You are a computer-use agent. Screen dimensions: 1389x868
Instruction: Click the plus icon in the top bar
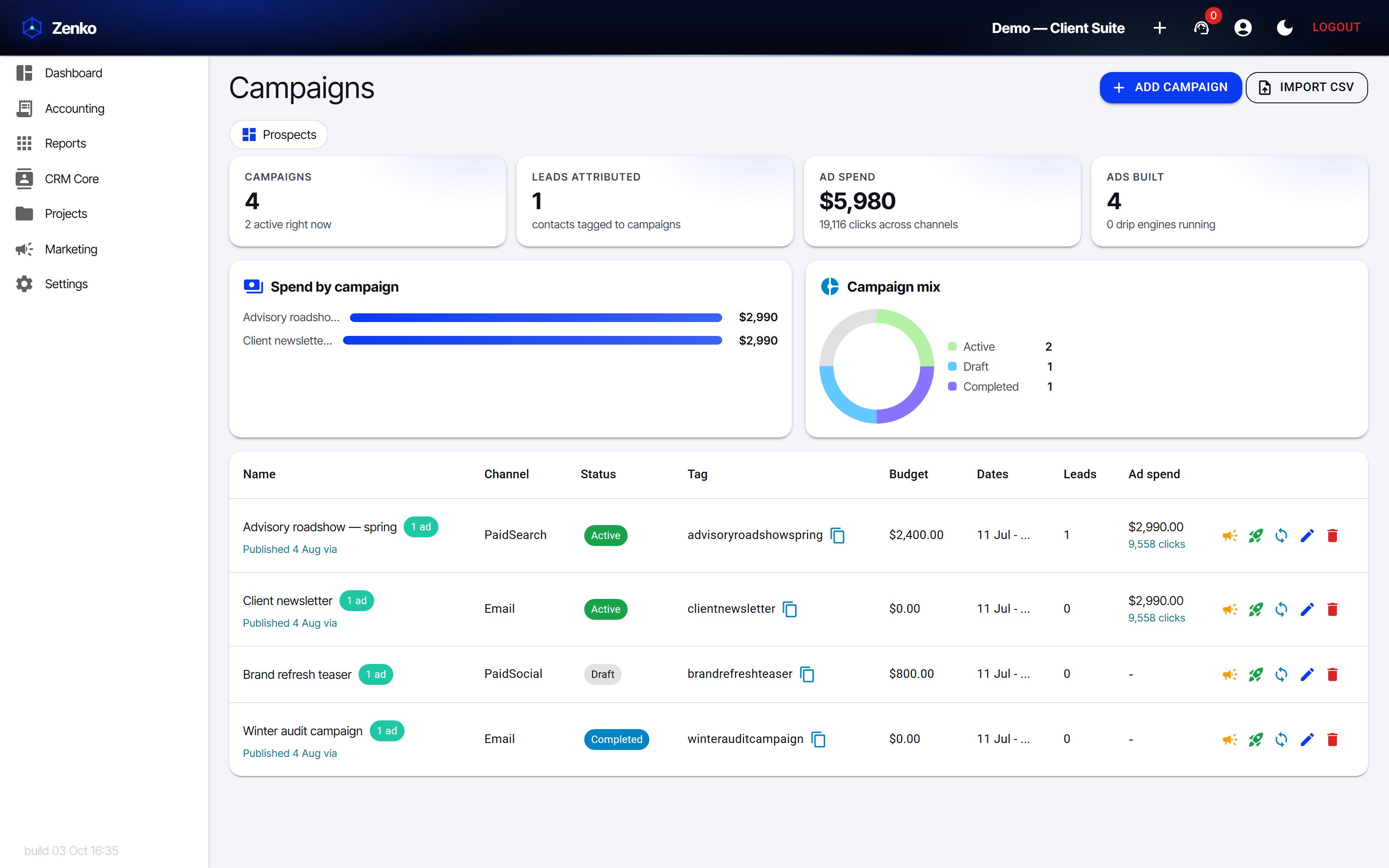point(1159,27)
